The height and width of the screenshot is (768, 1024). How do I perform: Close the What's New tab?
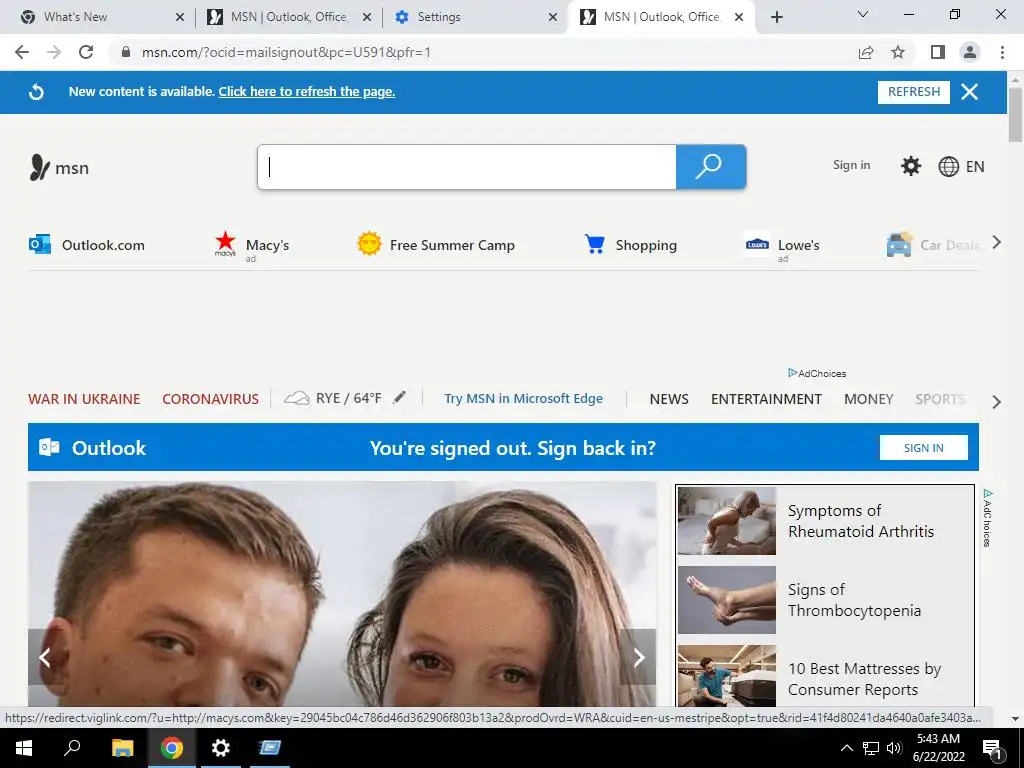click(180, 17)
